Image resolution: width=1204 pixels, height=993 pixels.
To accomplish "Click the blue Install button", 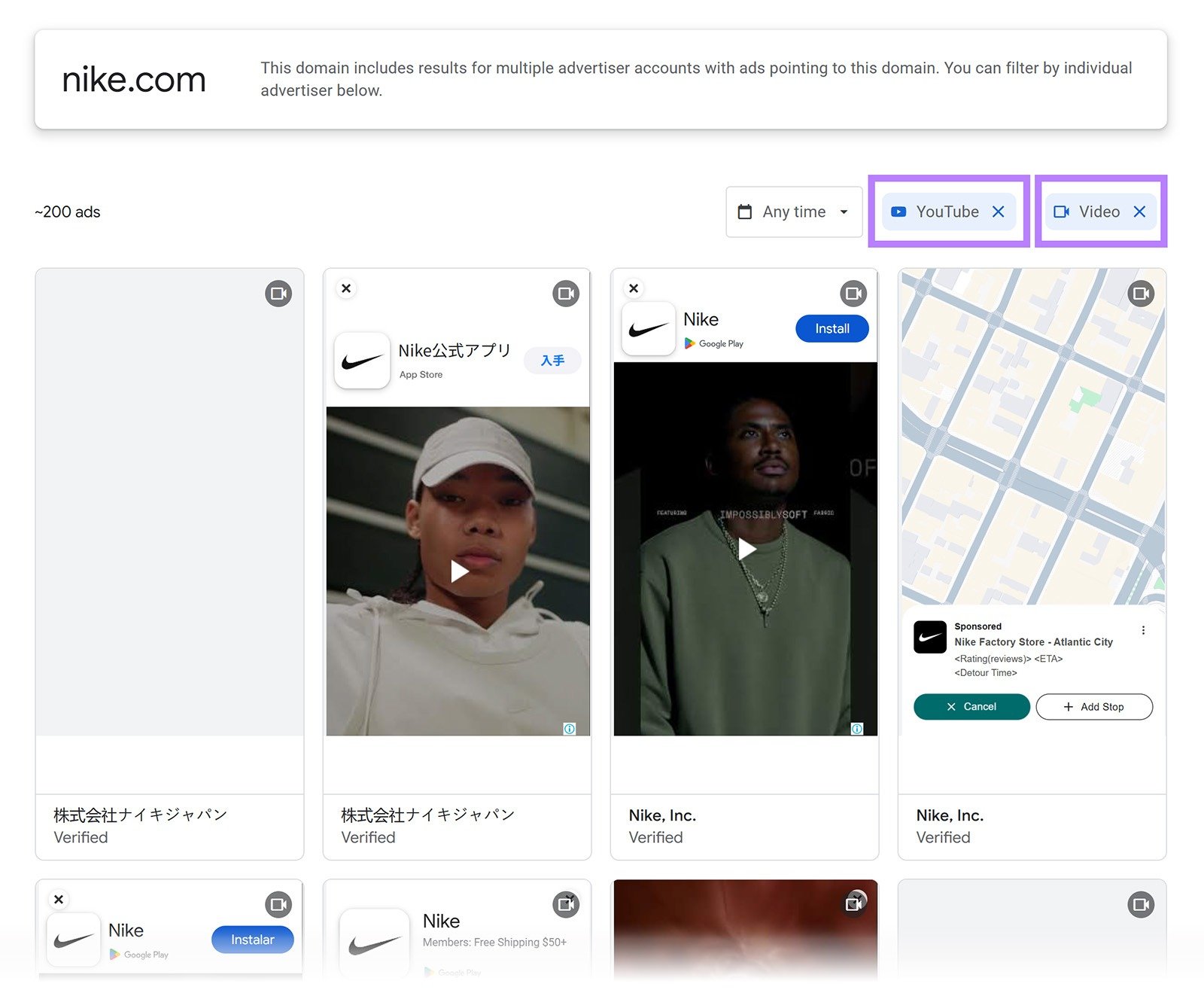I will pyautogui.click(x=832, y=329).
